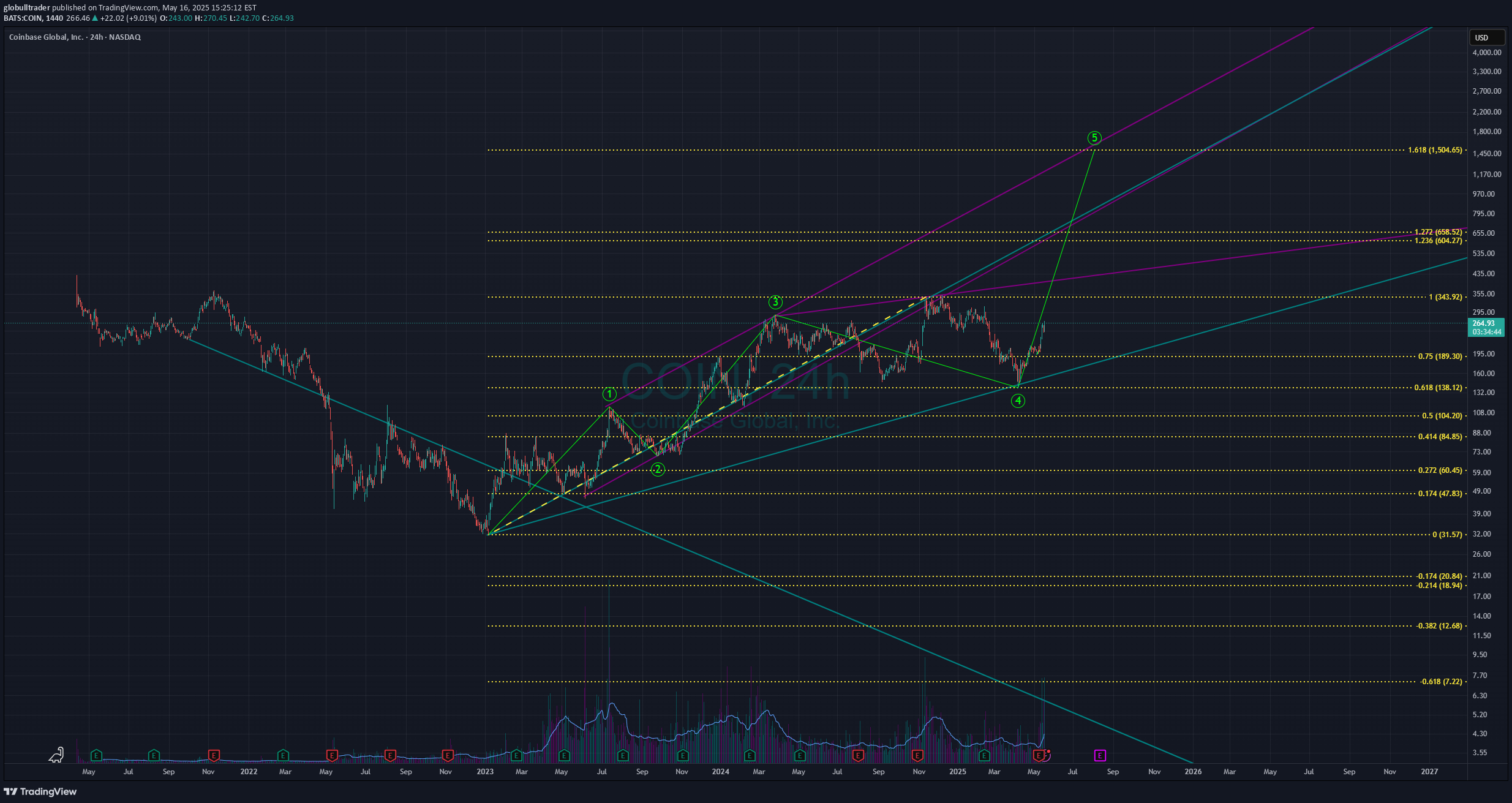
Task: Click the green earnings "E" badge near March 2022
Action: pyautogui.click(x=282, y=755)
